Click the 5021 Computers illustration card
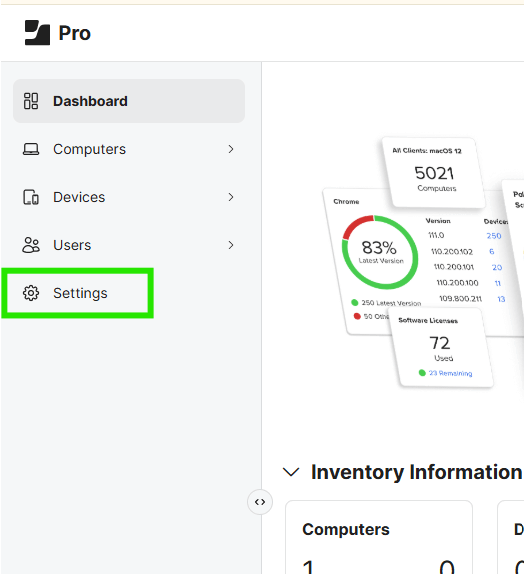This screenshot has height=574, width=524. pos(434,172)
